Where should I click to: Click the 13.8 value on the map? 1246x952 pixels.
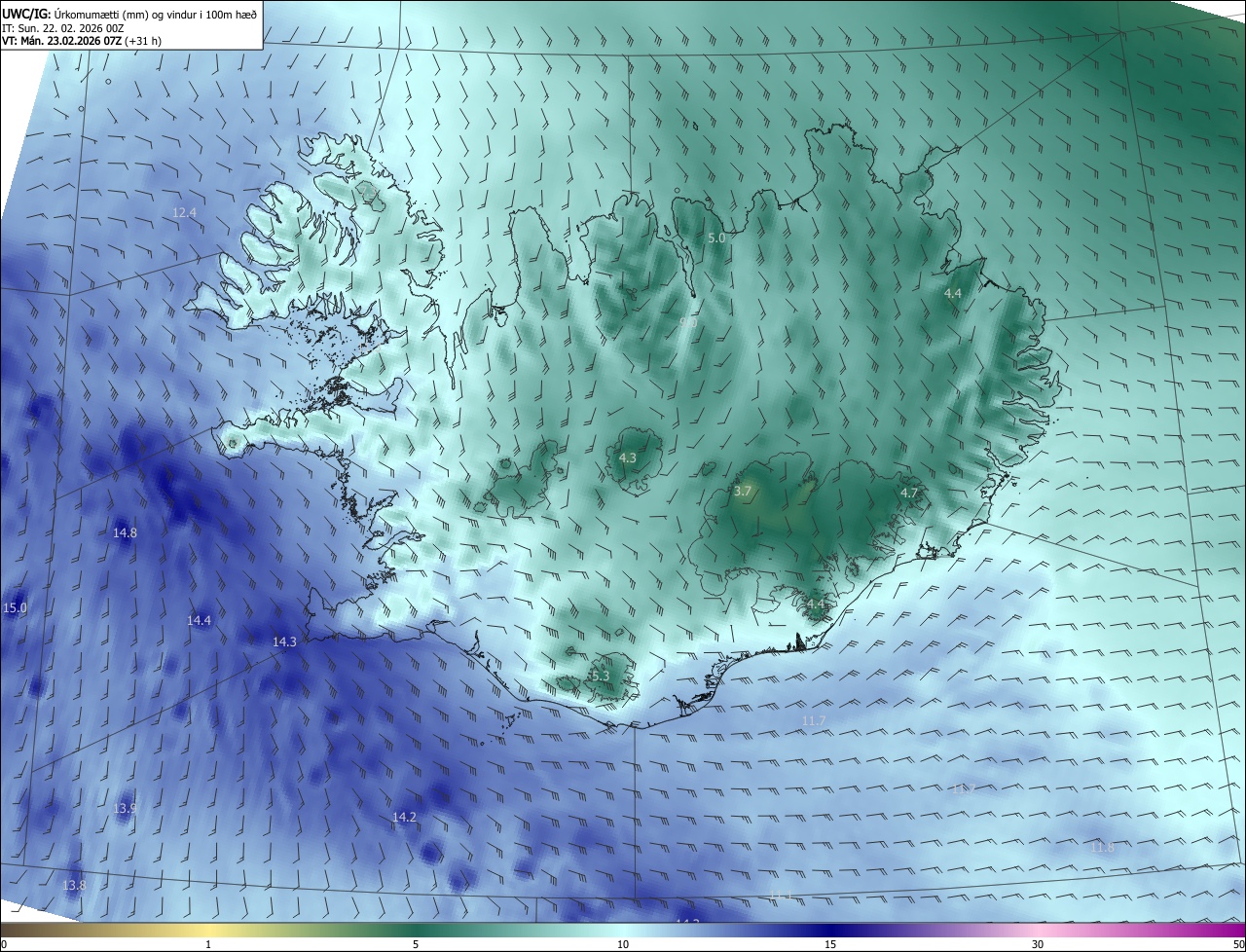pyautogui.click(x=74, y=885)
